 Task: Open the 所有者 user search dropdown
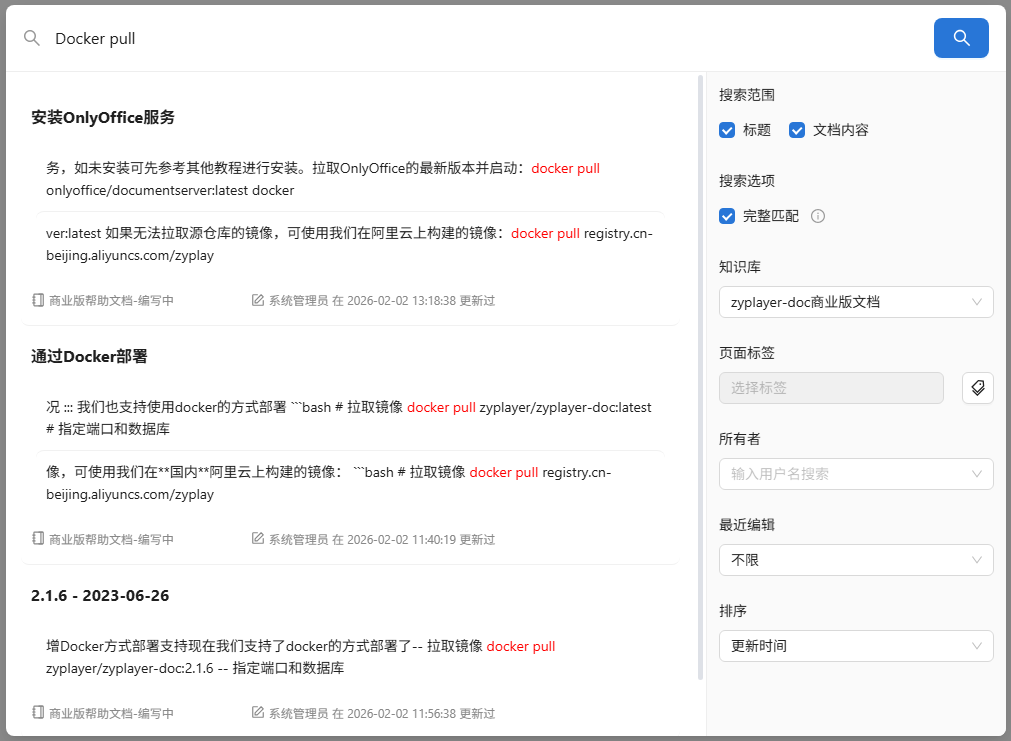(x=856, y=474)
